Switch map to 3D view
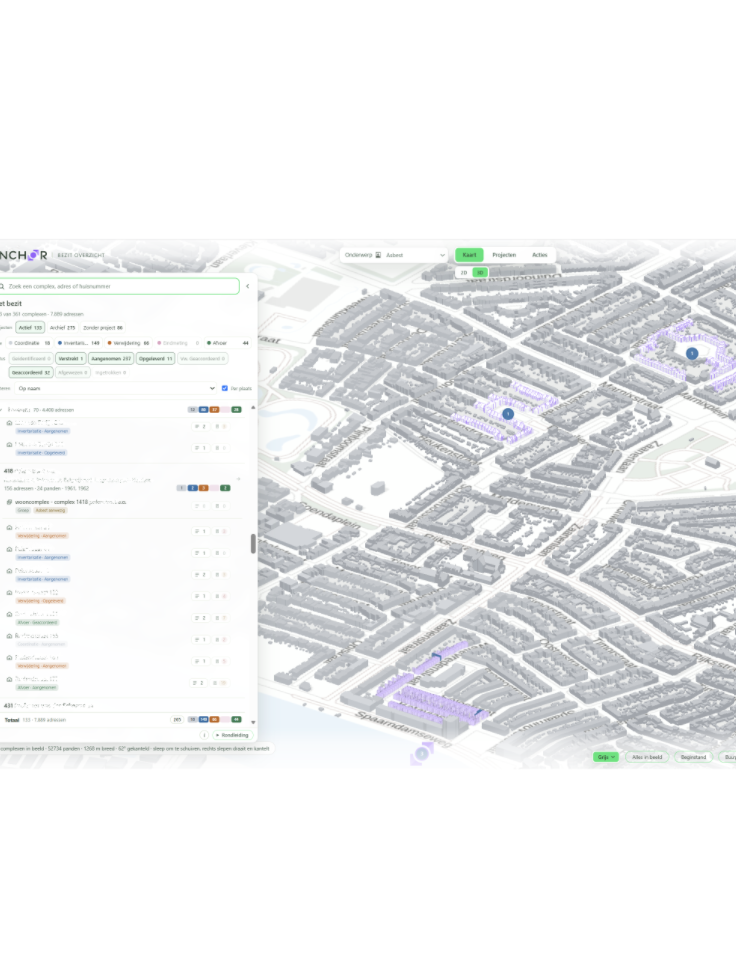 pos(480,272)
